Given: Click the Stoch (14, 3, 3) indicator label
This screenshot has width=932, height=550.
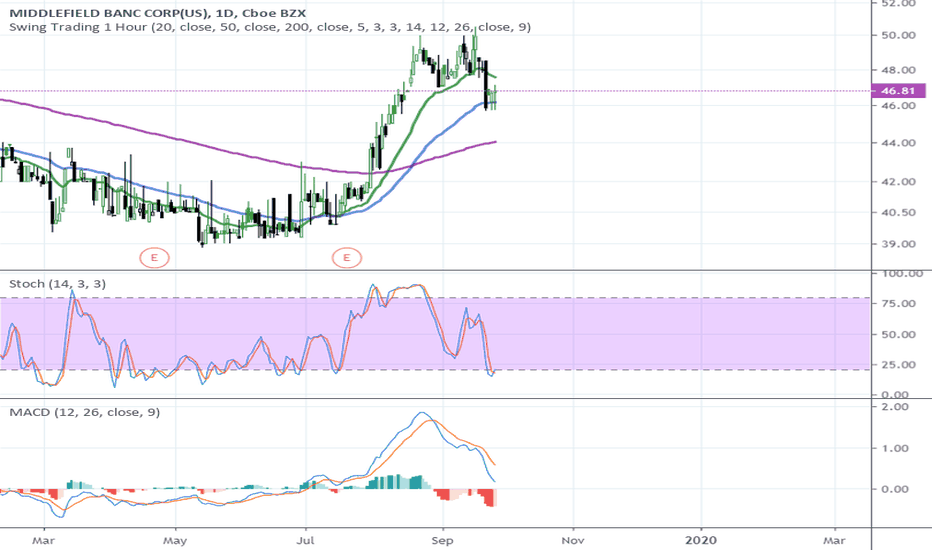Looking at the screenshot, I should coord(58,284).
